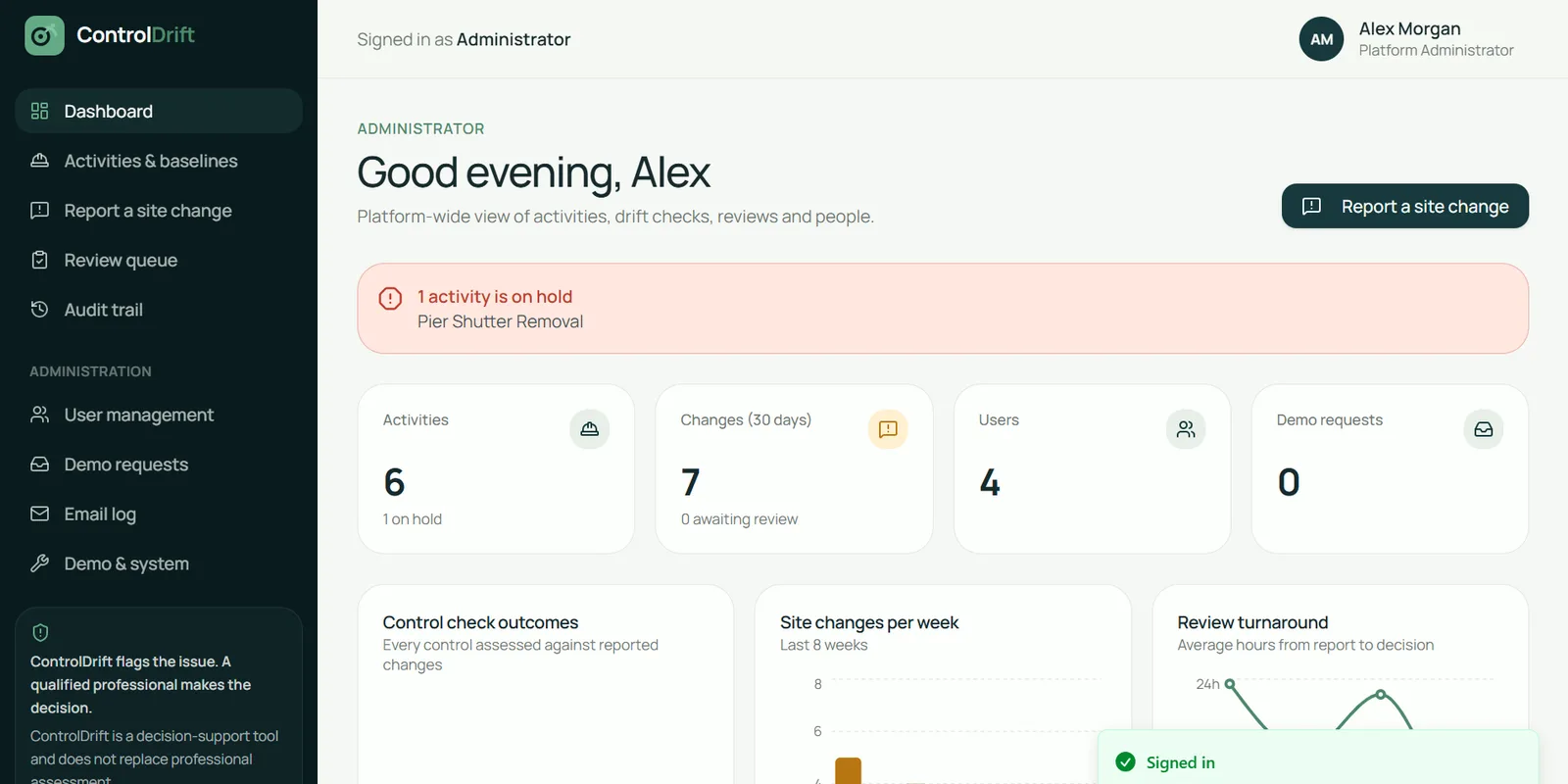
Task: Click the Demo & system wrench icon
Action: [x=39, y=563]
